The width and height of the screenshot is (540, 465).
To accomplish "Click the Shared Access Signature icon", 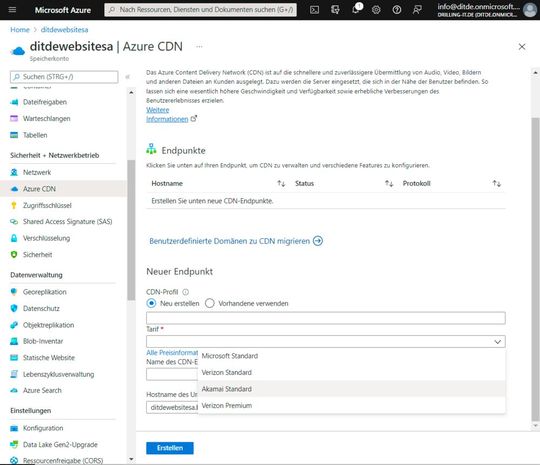I will (14, 221).
